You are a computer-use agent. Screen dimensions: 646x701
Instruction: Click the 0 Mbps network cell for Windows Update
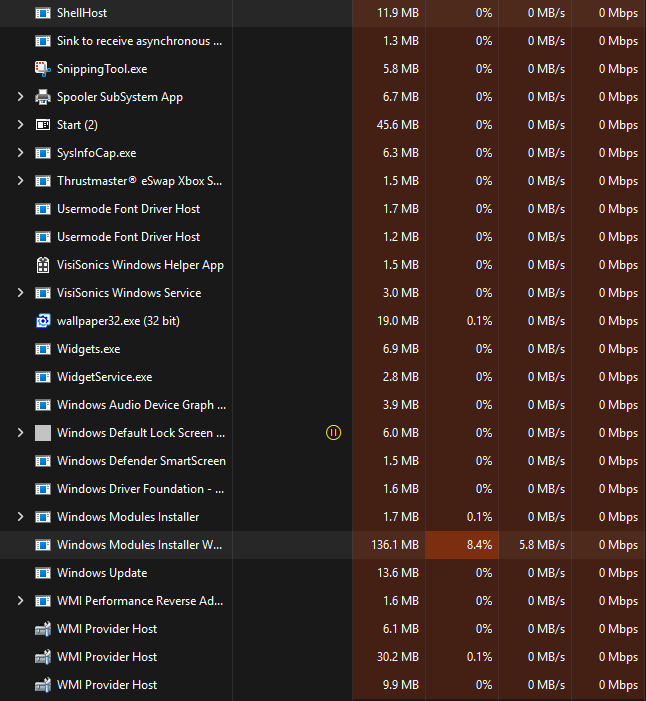[609, 573]
